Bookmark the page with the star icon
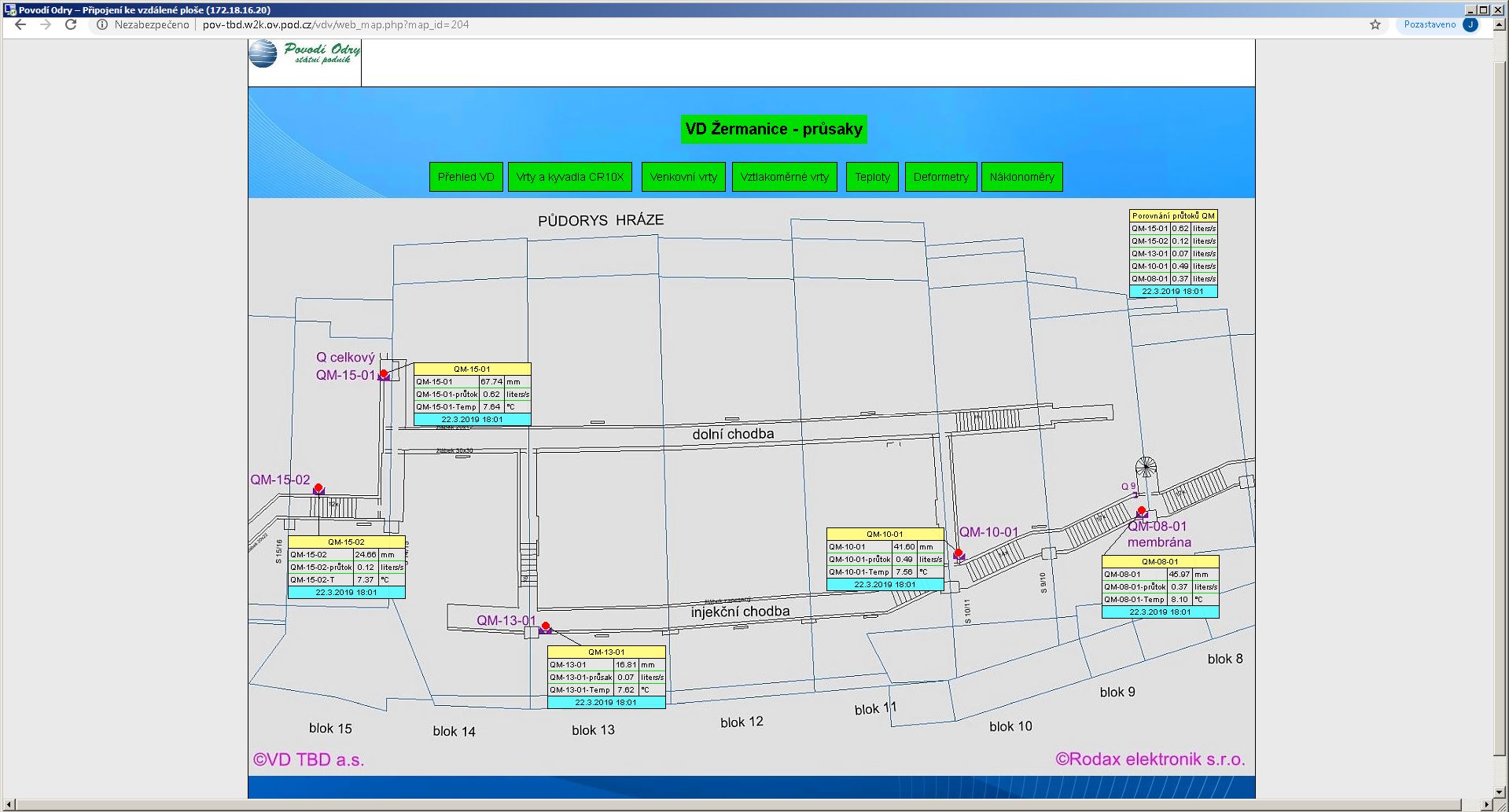 pos(1375,24)
